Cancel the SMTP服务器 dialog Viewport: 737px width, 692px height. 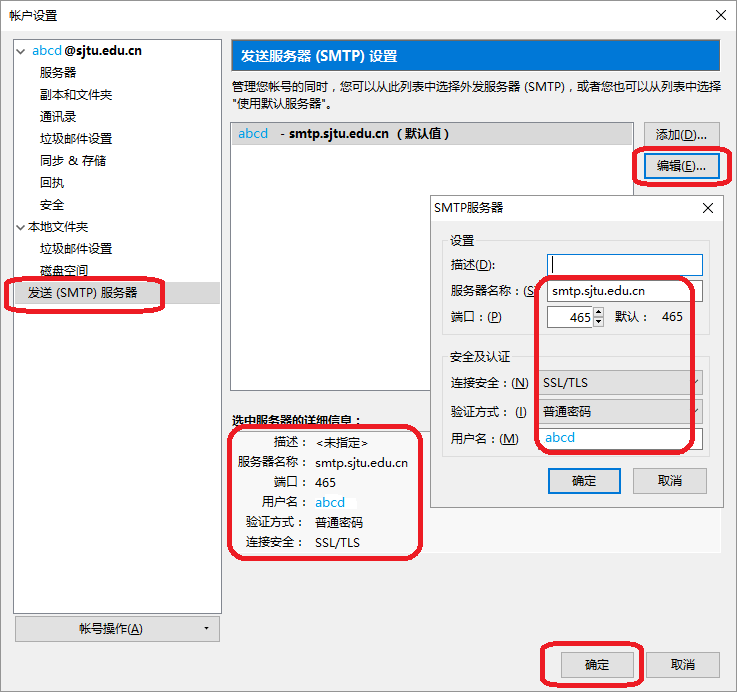pyautogui.click(x=669, y=480)
